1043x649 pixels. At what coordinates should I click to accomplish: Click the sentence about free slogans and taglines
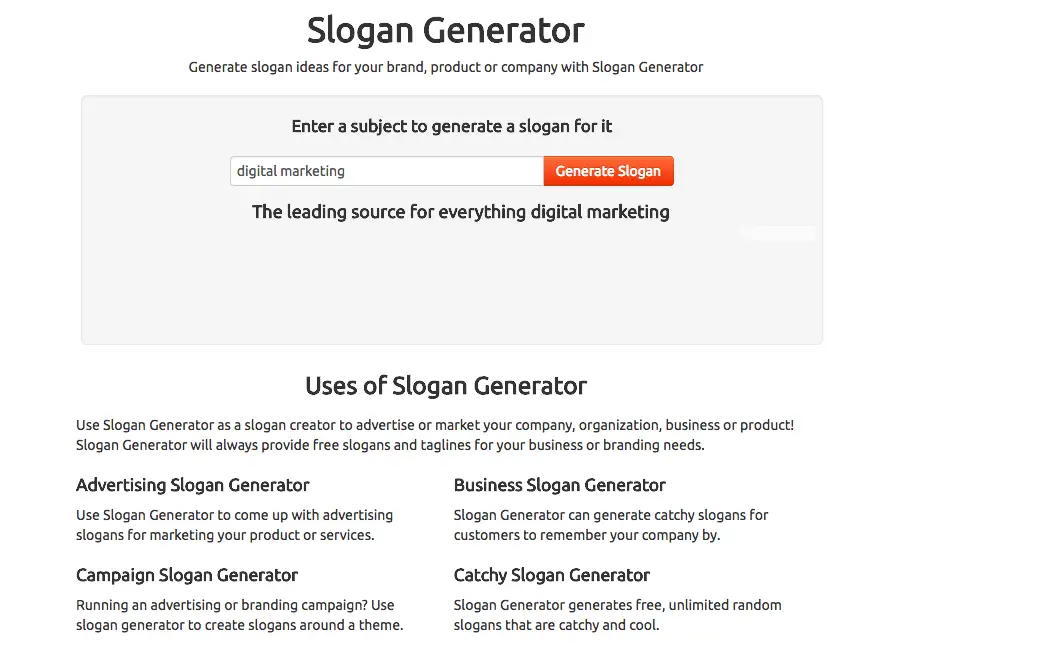390,445
